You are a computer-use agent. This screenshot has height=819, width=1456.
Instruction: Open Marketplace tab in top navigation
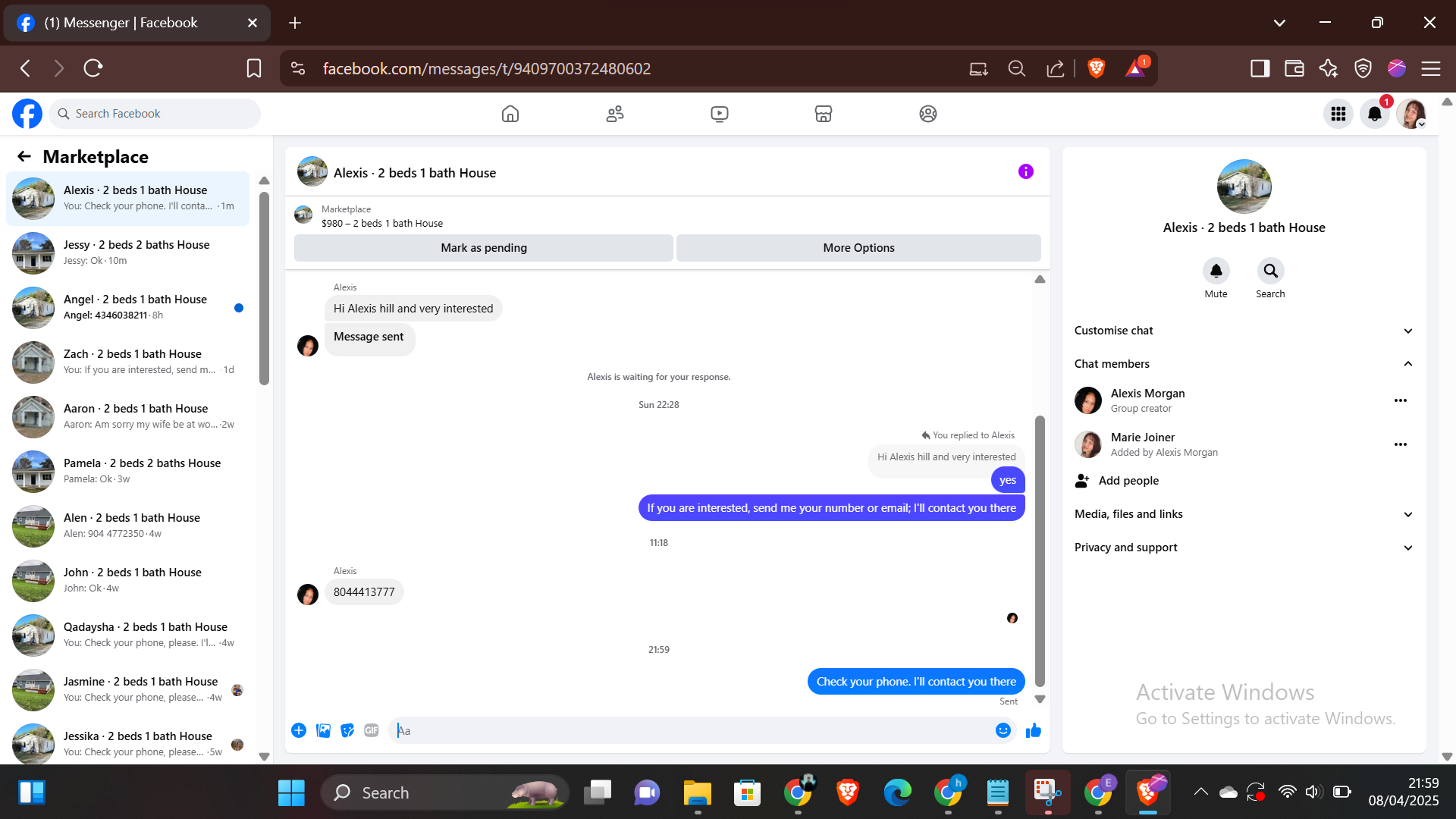point(823,114)
